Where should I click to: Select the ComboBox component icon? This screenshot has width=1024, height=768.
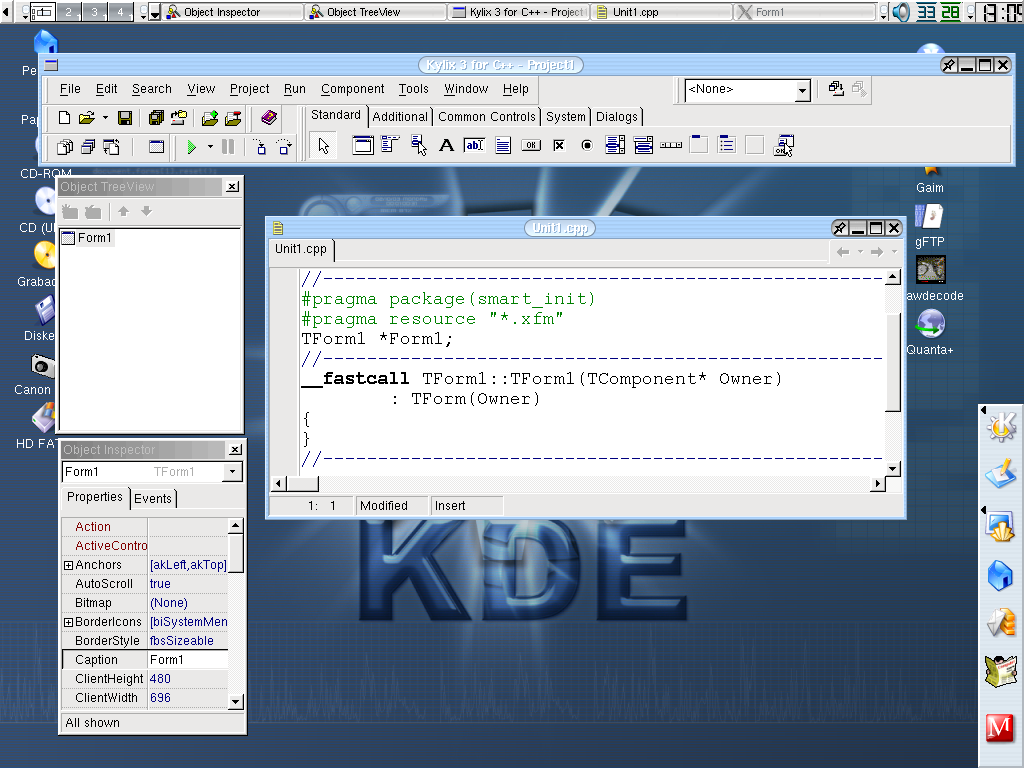(643, 145)
